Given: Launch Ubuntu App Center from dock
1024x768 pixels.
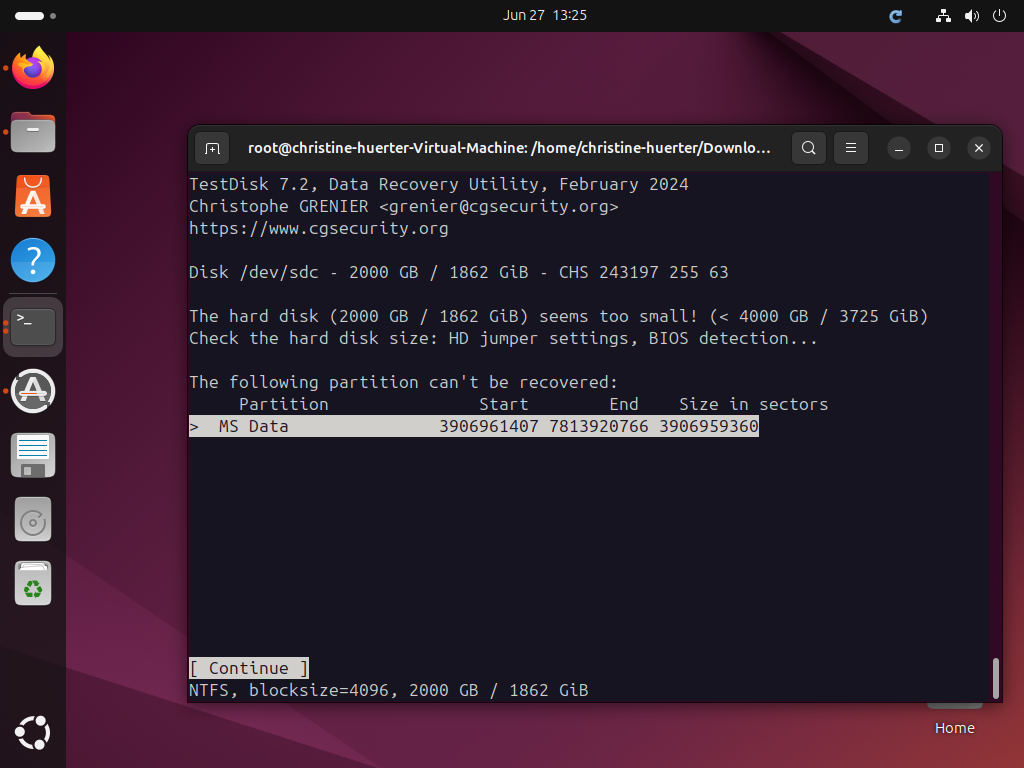Looking at the screenshot, I should click(x=33, y=196).
